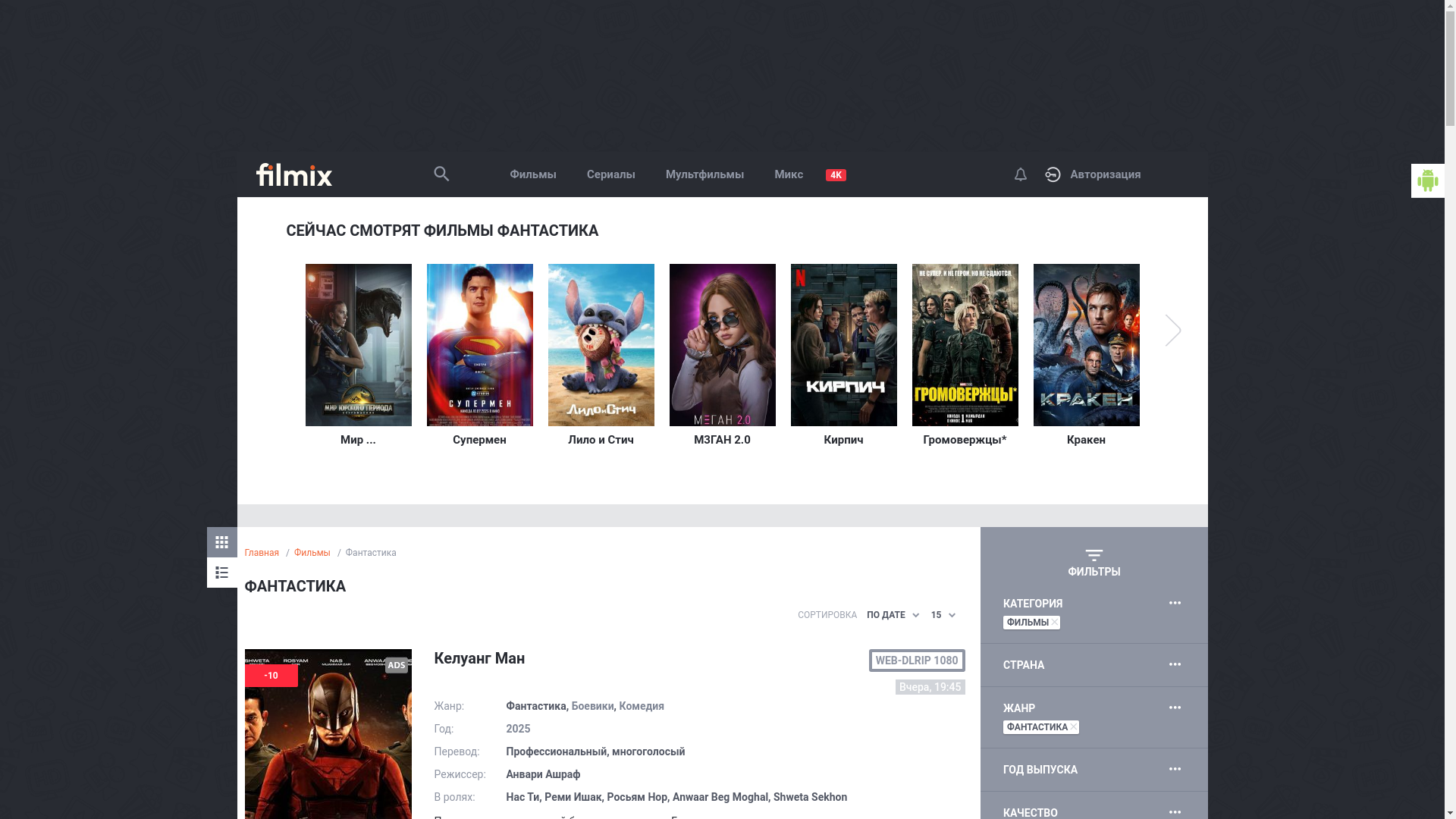This screenshot has width=1456, height=819.
Task: Open Келуанг Ман title link
Action: coord(479,658)
